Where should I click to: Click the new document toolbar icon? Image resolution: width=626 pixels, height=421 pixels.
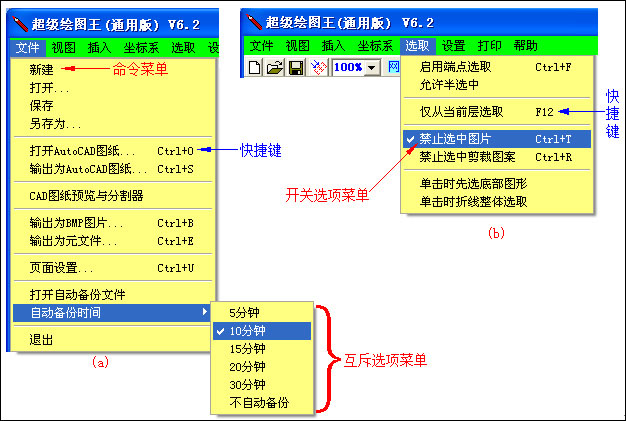click(254, 67)
